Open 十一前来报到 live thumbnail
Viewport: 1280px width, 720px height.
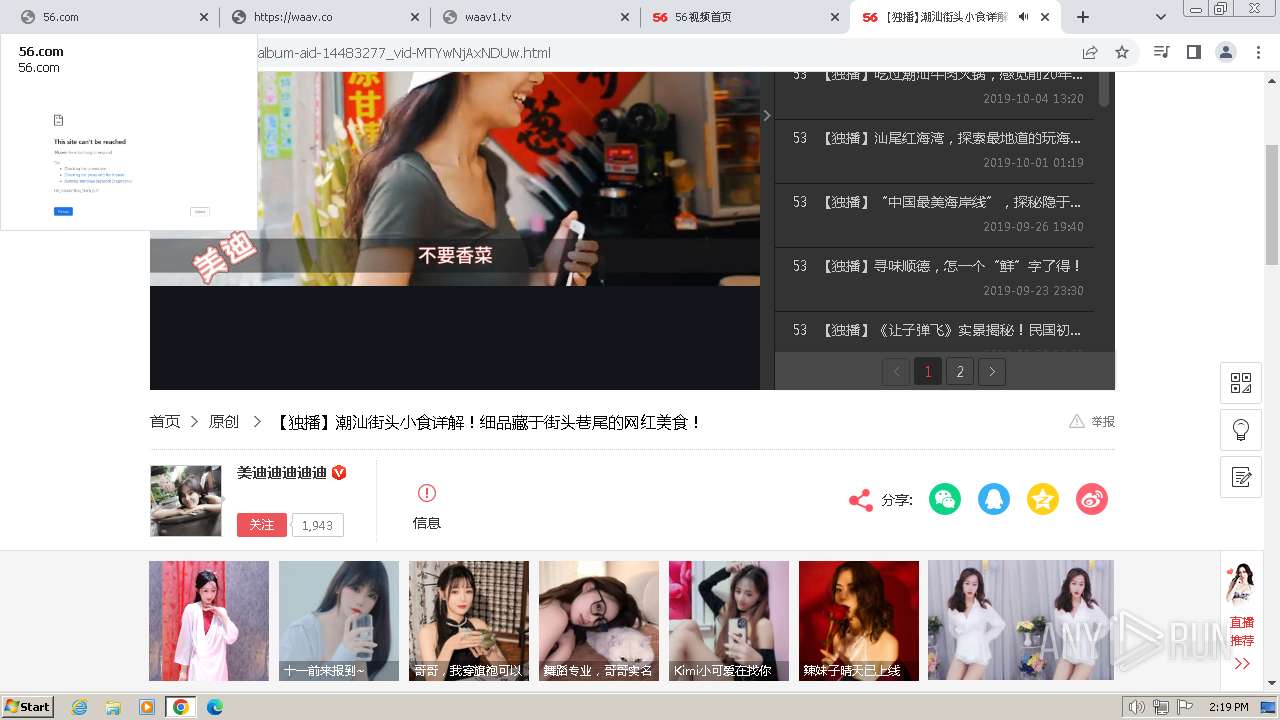click(x=339, y=621)
